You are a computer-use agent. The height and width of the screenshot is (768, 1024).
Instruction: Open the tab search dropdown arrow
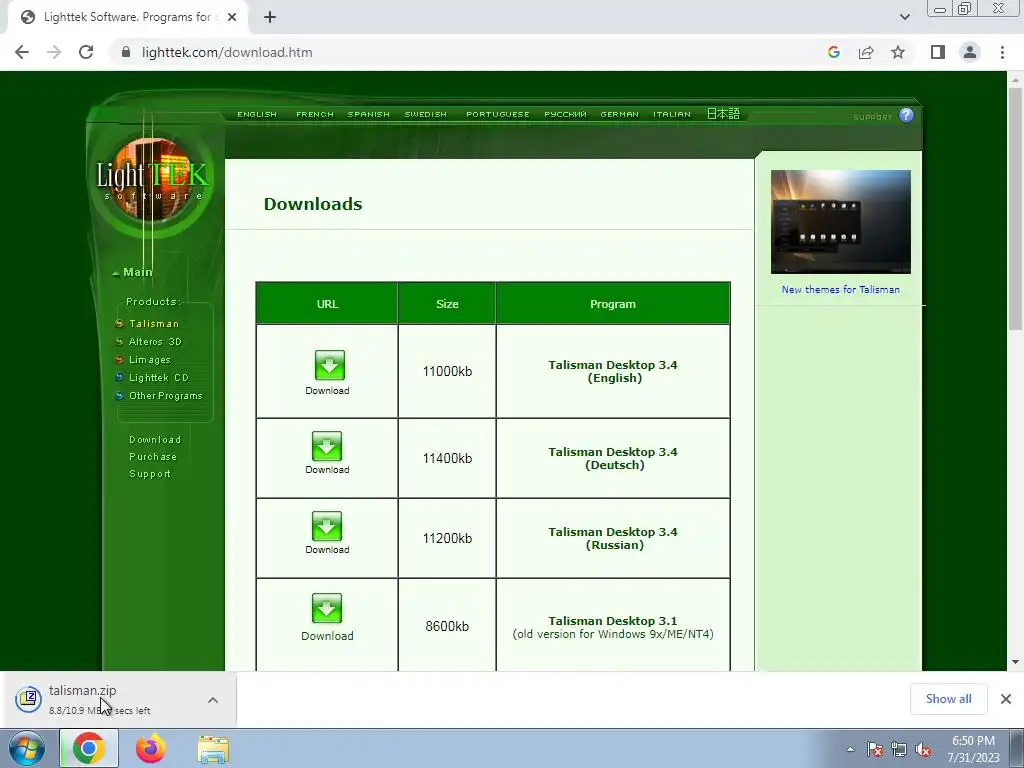(904, 17)
